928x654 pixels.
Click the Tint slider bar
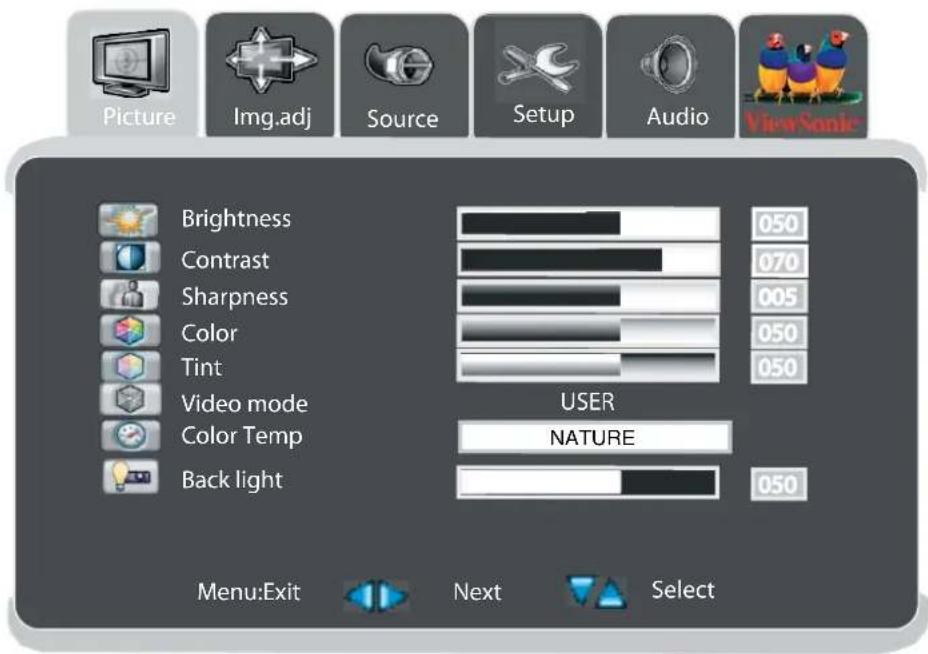click(588, 366)
